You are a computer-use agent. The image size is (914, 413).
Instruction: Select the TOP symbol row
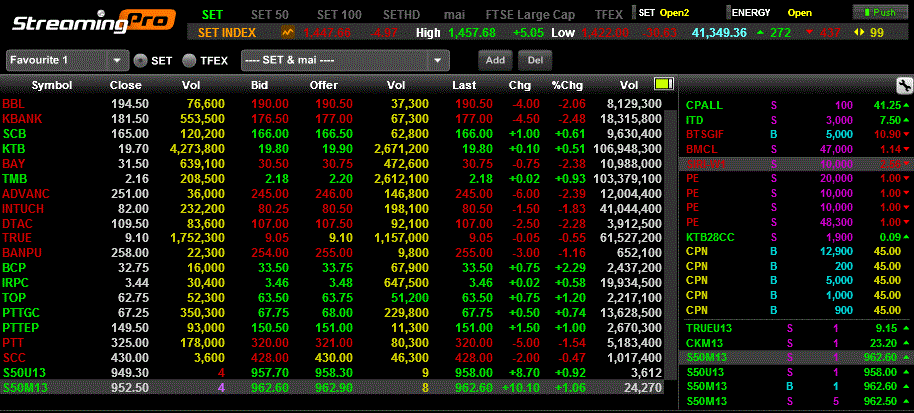coord(332,298)
